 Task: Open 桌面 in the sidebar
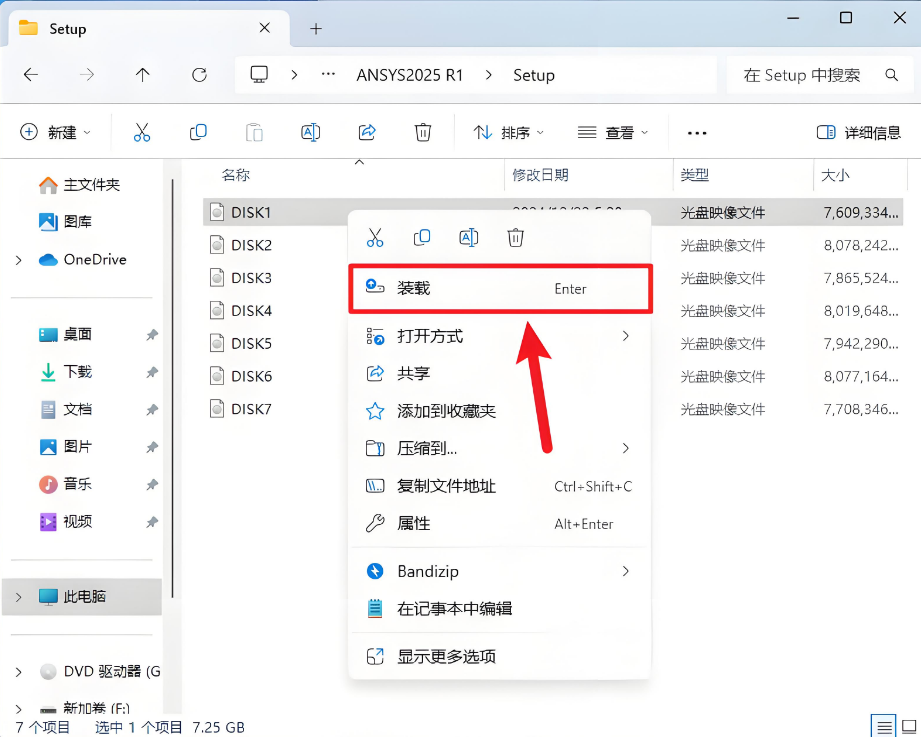pos(65,334)
